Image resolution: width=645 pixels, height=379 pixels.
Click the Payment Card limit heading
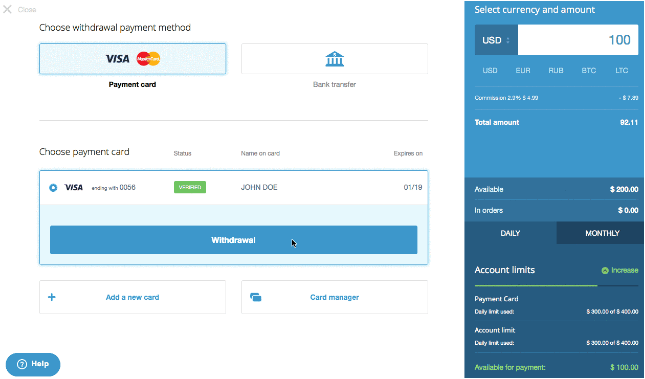496,299
